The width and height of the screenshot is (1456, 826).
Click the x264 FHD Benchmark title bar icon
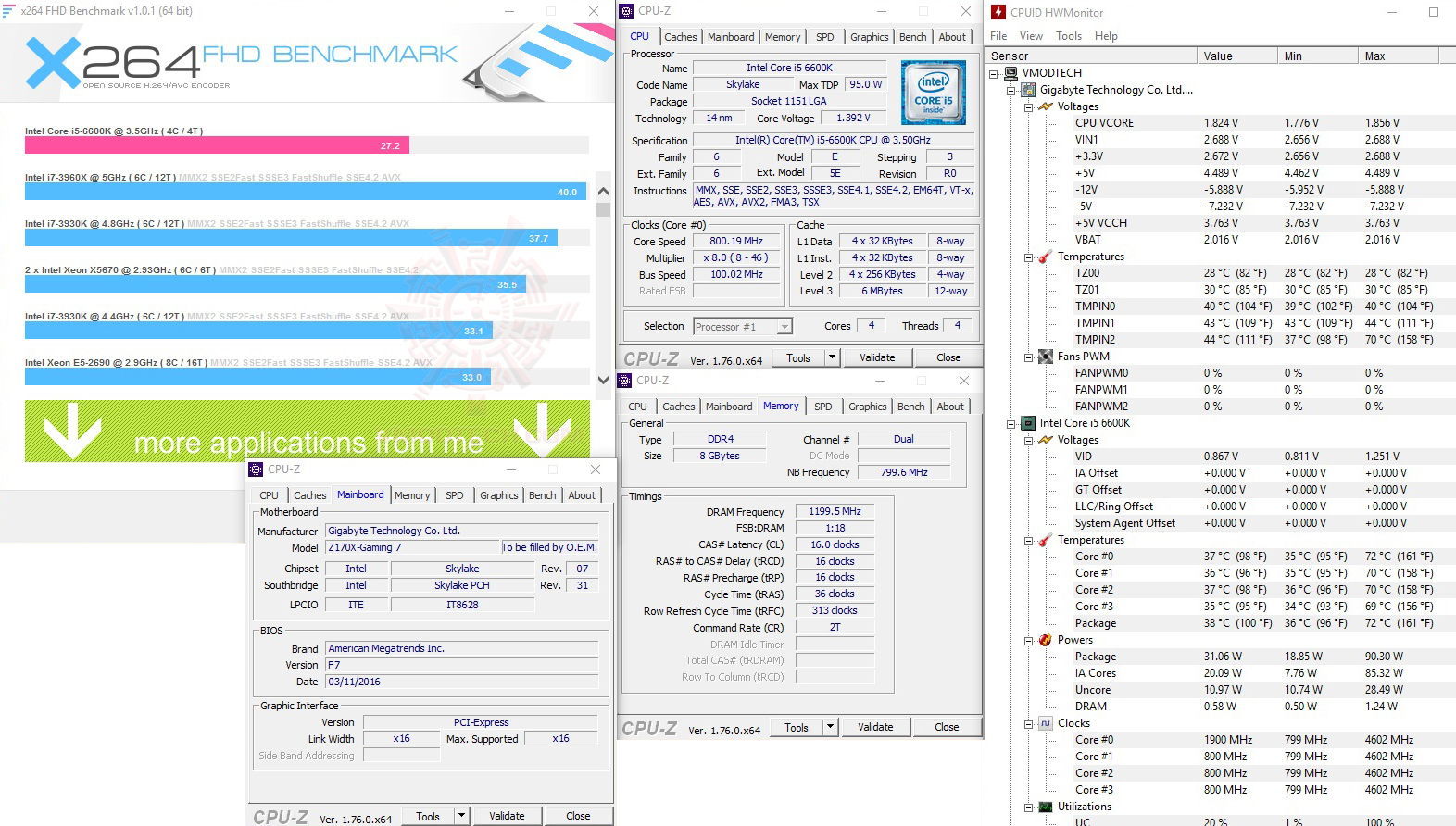9,11
